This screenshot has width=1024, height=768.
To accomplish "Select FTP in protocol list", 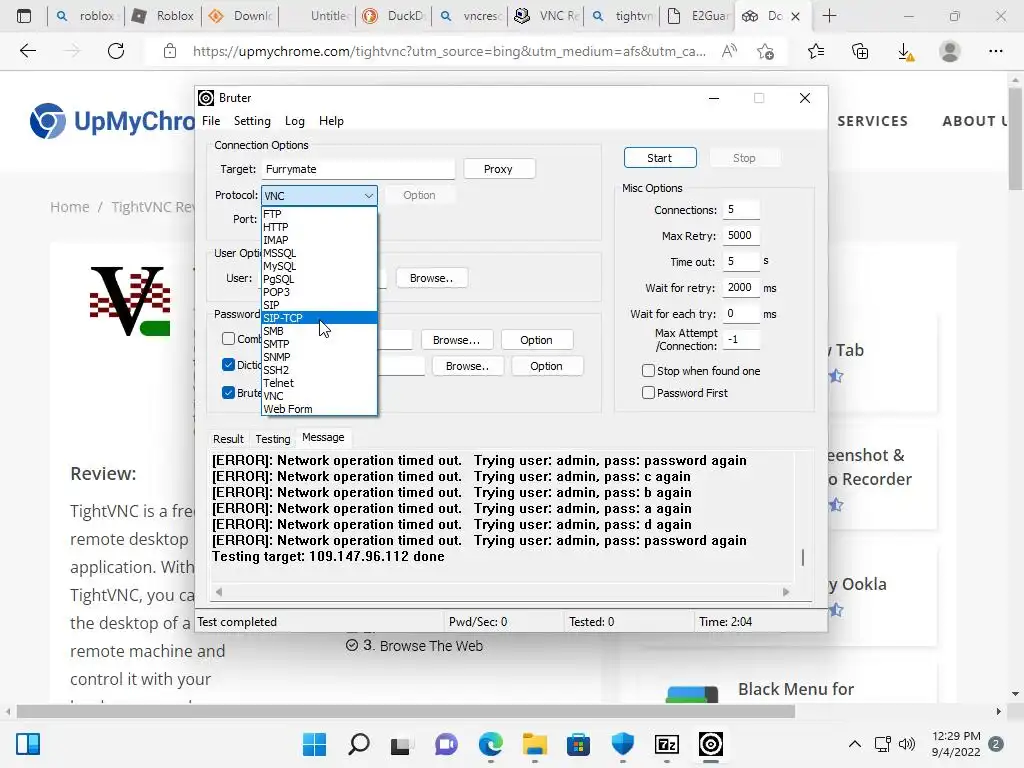I will coord(319,214).
